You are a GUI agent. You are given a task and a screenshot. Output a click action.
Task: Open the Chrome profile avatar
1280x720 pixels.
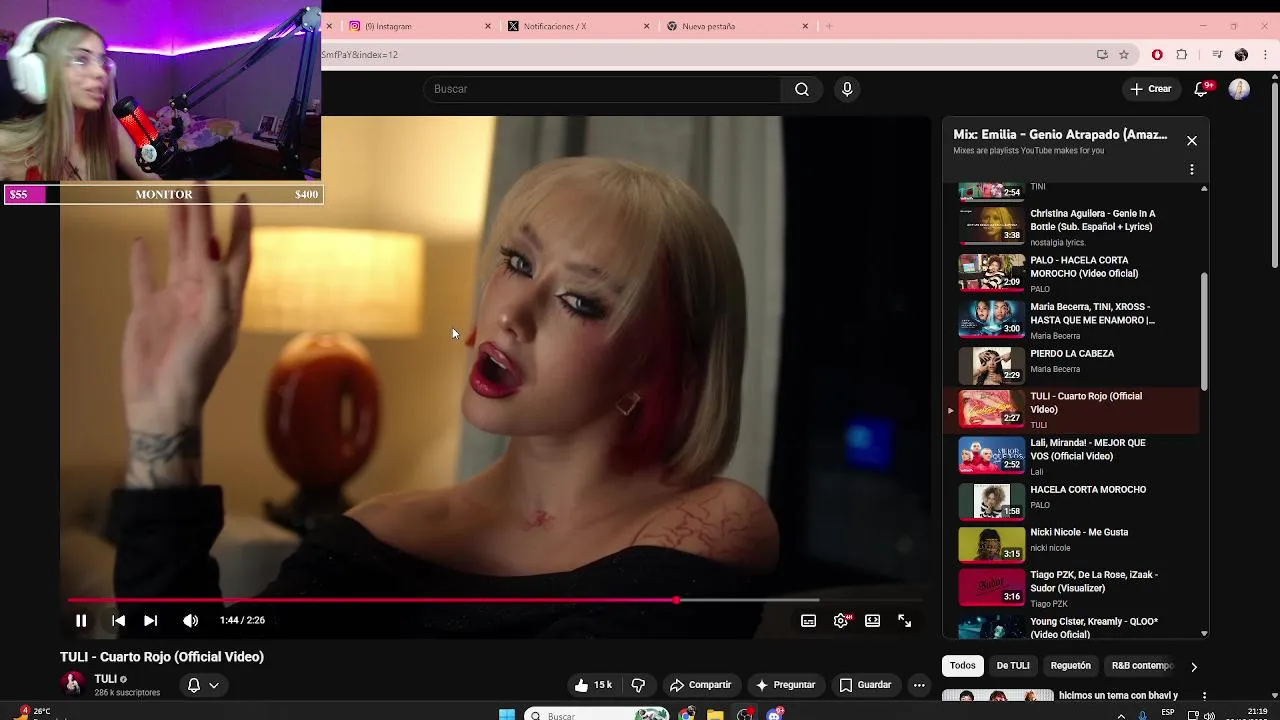pyautogui.click(x=1242, y=55)
